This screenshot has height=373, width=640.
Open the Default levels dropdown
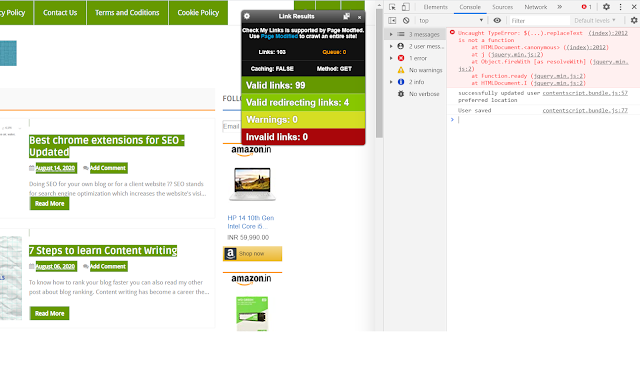click(x=595, y=20)
